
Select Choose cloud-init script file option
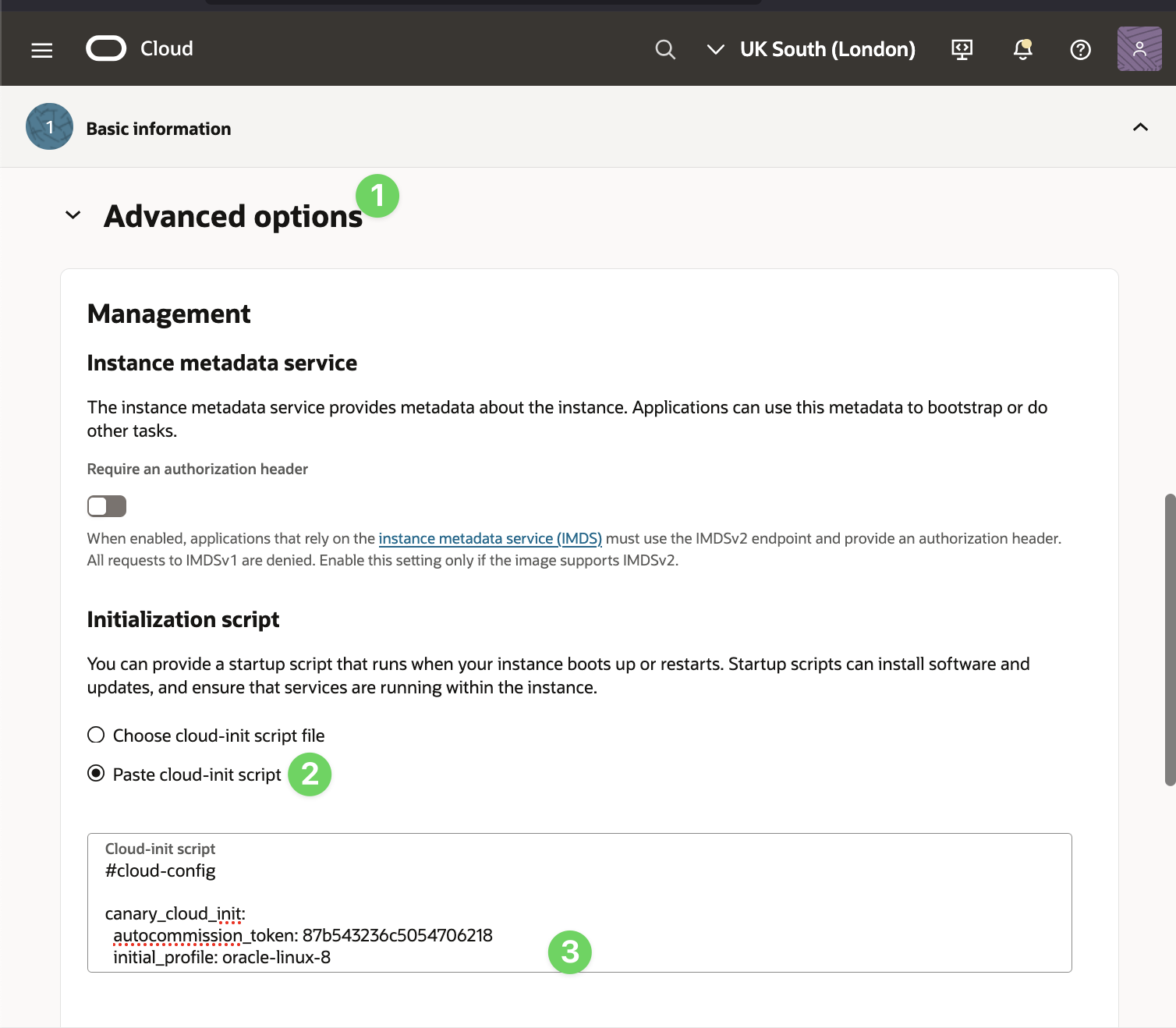[x=96, y=735]
